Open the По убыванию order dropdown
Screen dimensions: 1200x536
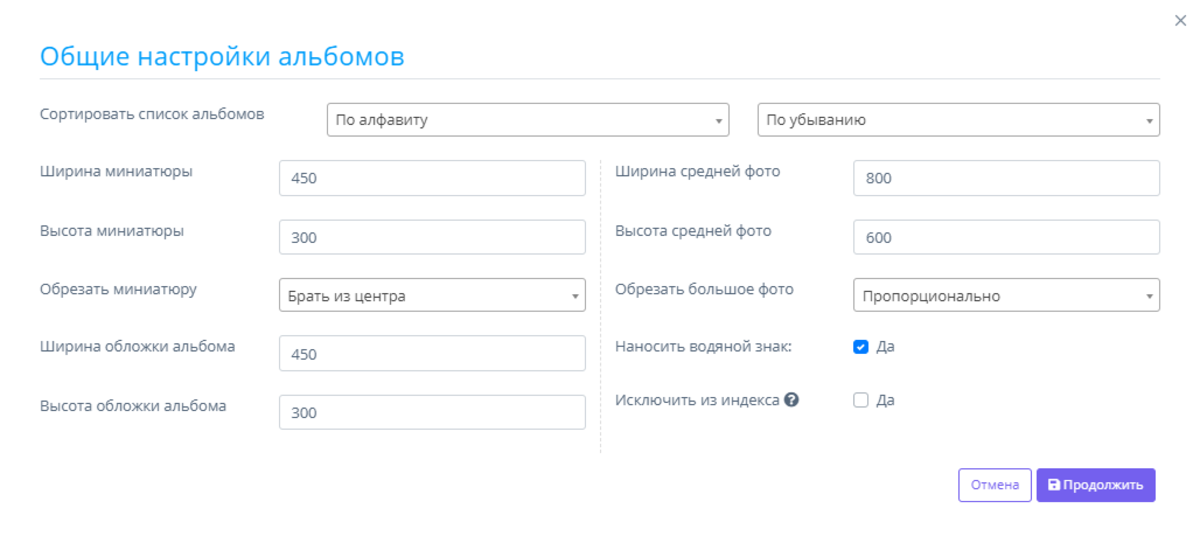point(959,120)
